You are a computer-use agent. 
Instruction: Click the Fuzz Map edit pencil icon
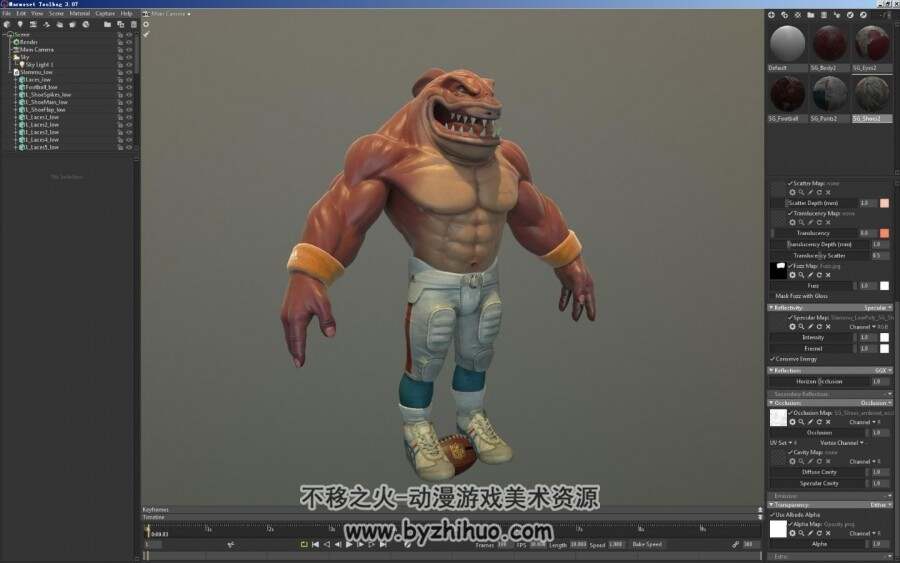click(x=810, y=275)
